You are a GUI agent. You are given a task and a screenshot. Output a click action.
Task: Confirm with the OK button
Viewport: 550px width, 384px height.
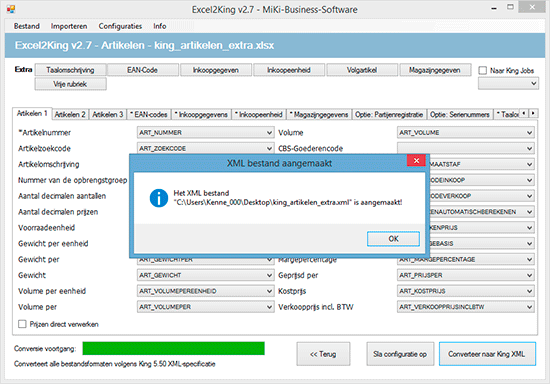[393, 239]
